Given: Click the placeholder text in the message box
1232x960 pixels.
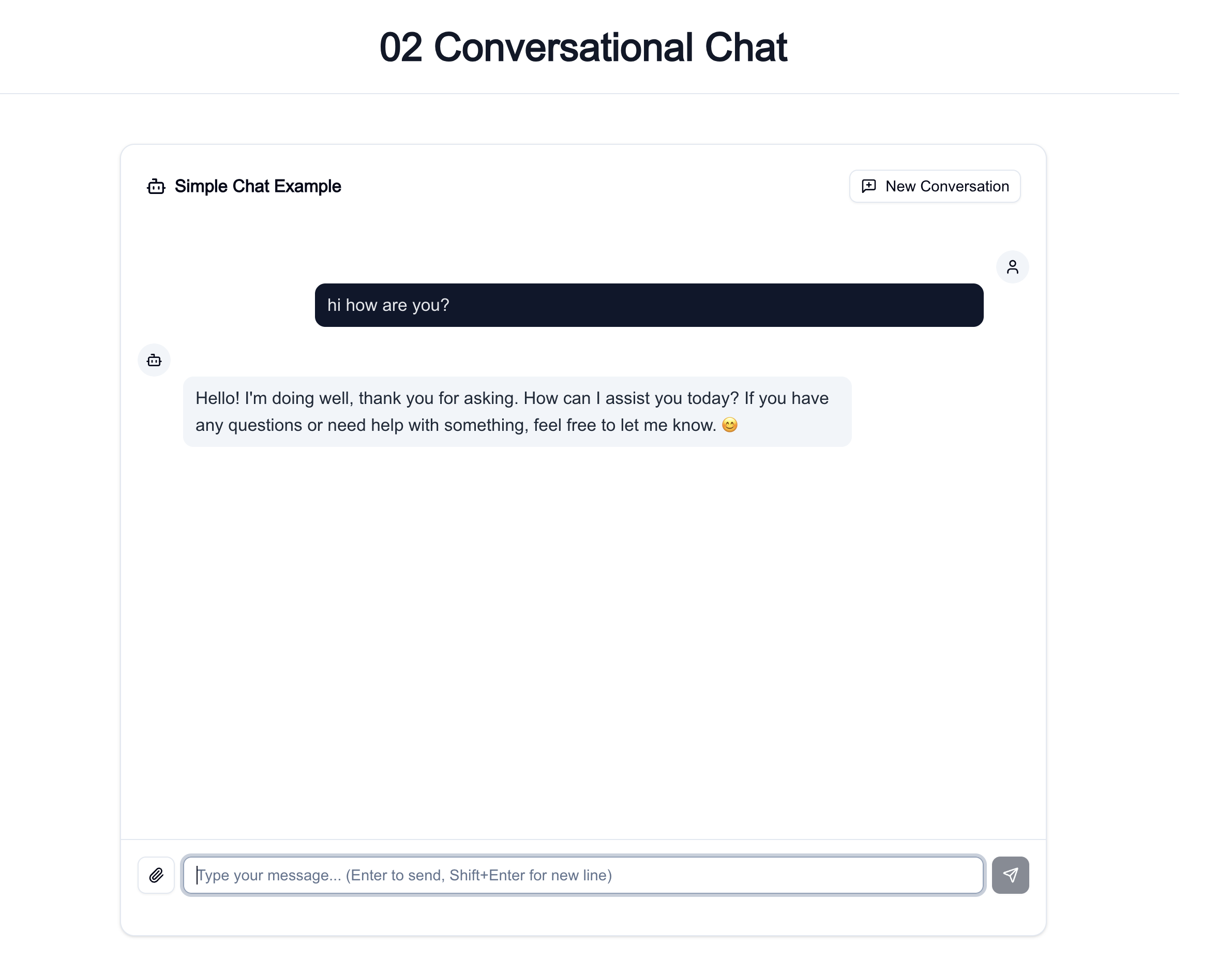Looking at the screenshot, I should click(x=404, y=875).
